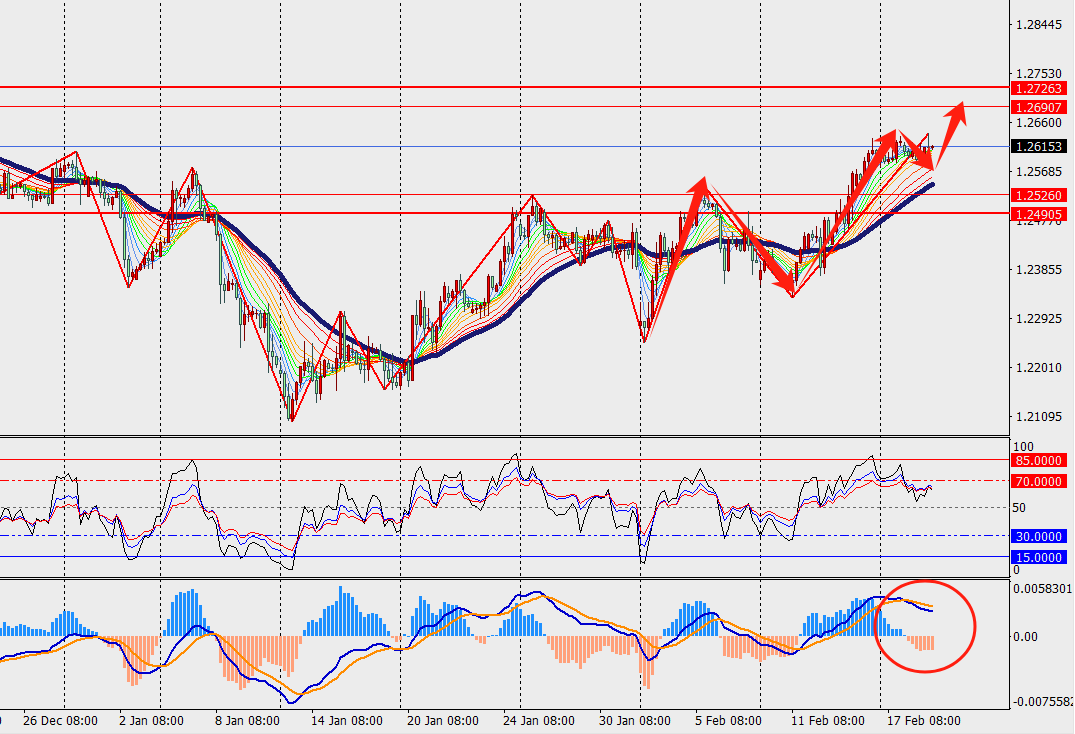Select the 1.28445 price scale value
The height and width of the screenshot is (734, 1075).
(x=1037, y=24)
